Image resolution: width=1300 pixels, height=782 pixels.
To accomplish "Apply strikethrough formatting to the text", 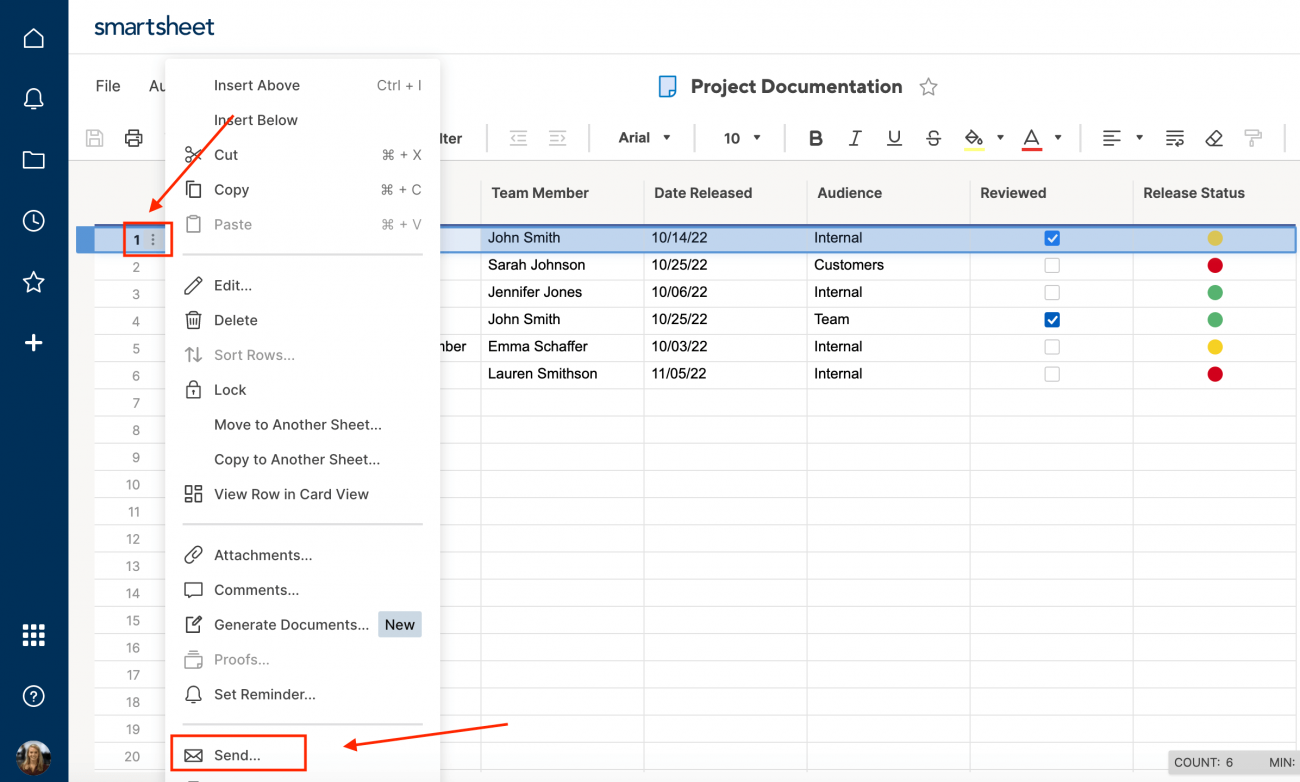I will (933, 138).
